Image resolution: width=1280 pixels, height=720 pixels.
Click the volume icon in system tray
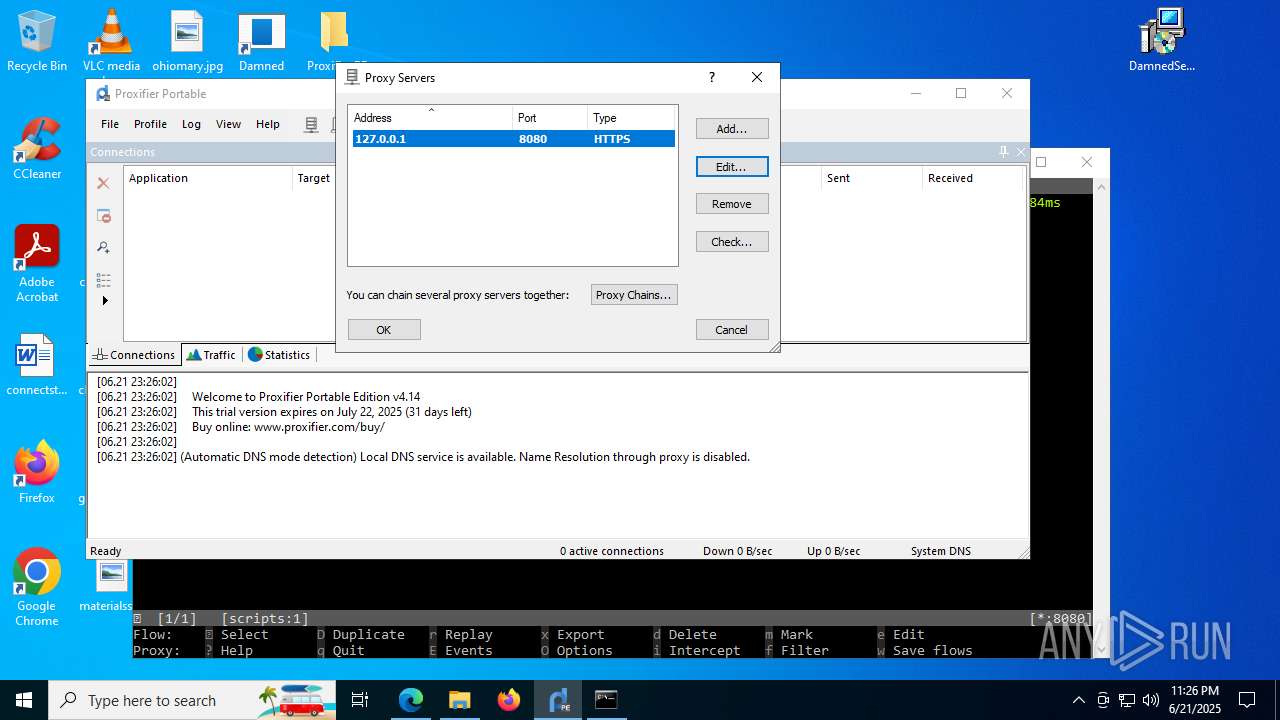click(x=1151, y=700)
